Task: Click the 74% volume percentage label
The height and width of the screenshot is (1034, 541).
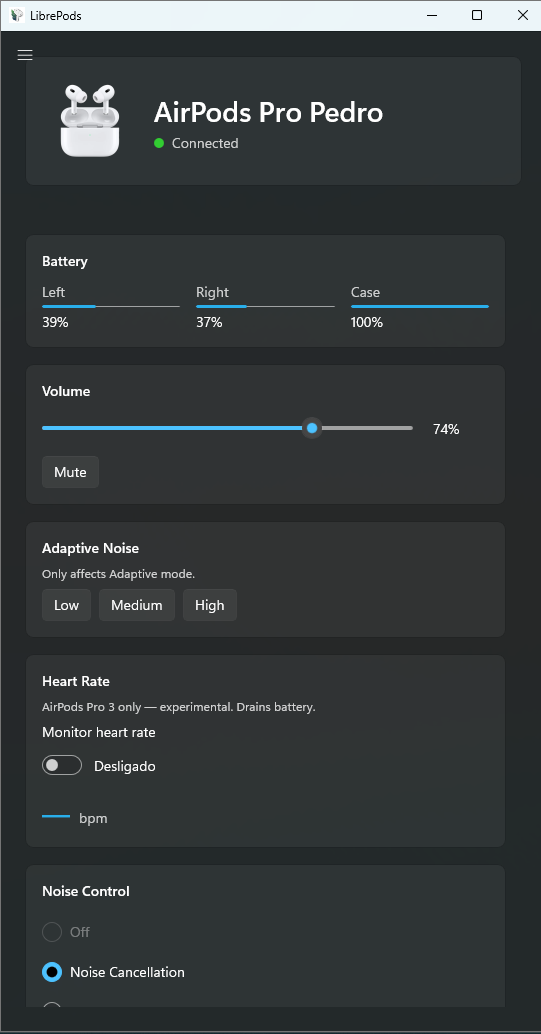Action: coord(446,429)
